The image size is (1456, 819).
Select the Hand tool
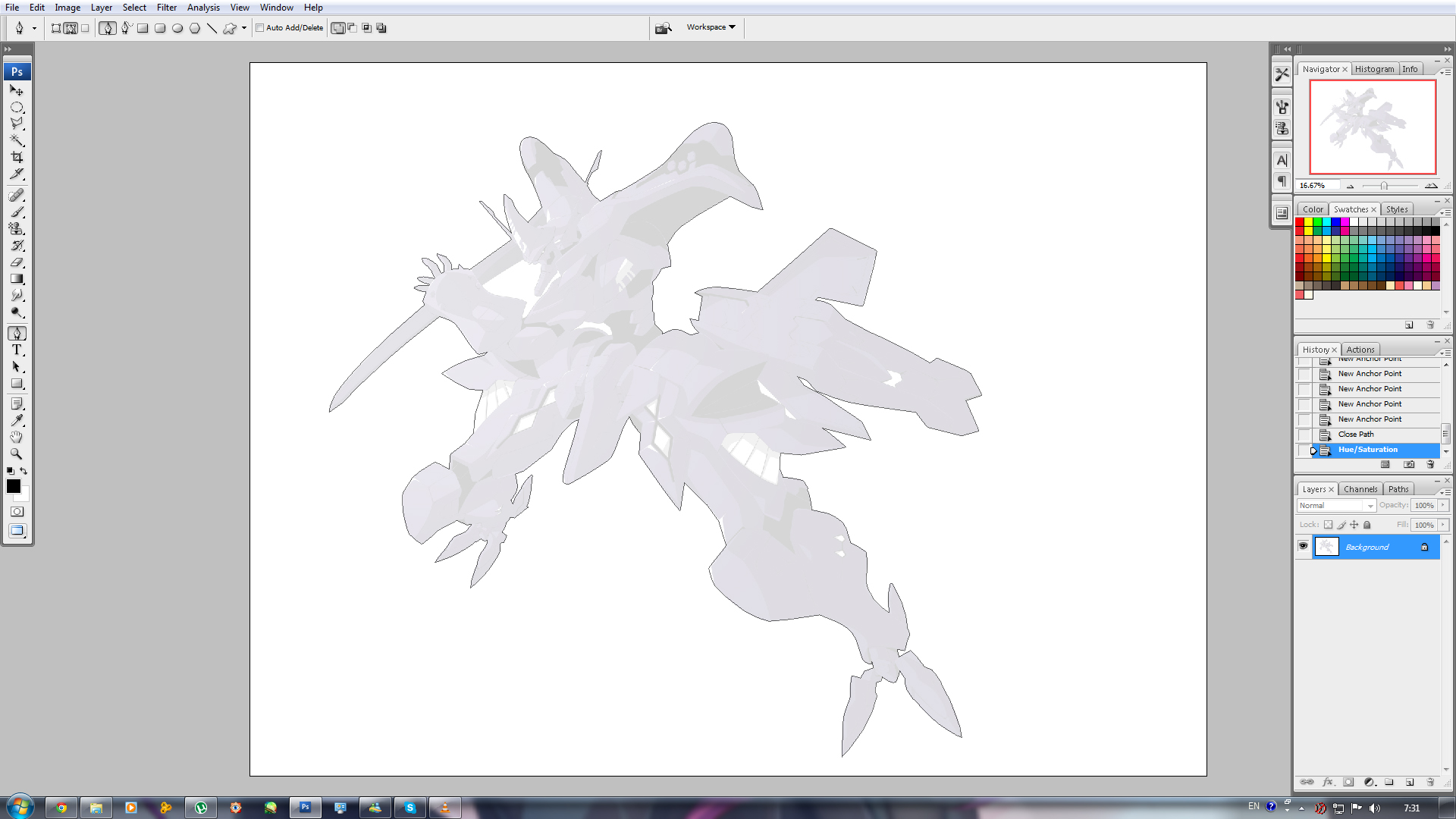pos(17,437)
